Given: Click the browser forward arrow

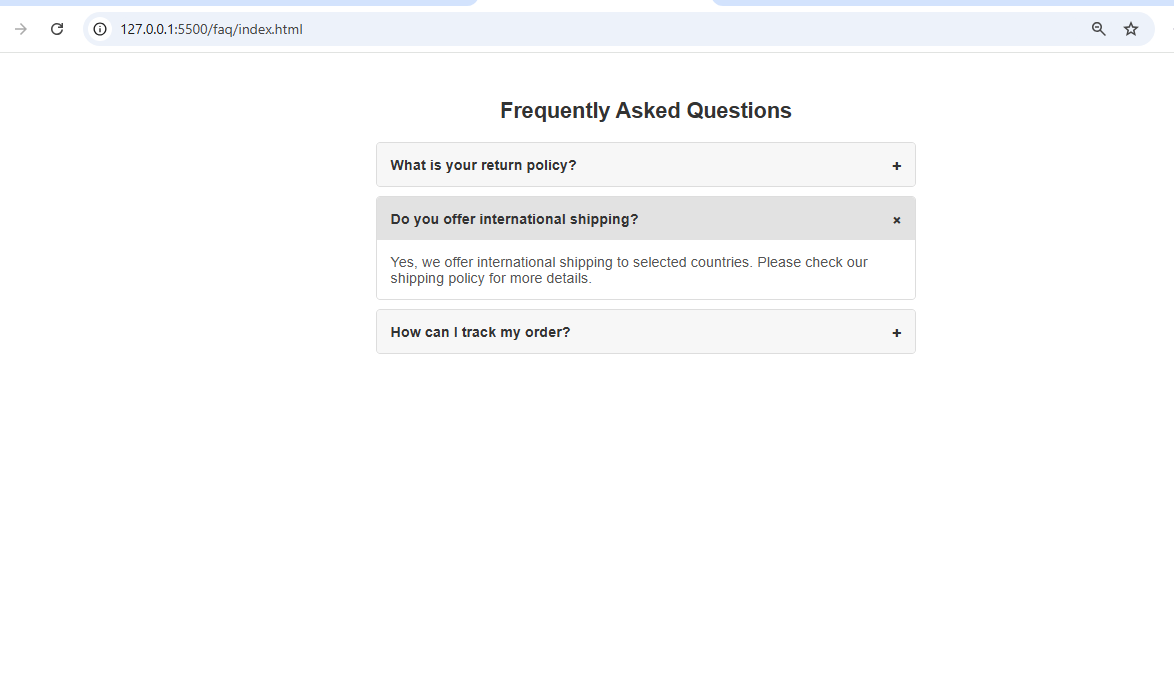Looking at the screenshot, I should [x=21, y=29].
